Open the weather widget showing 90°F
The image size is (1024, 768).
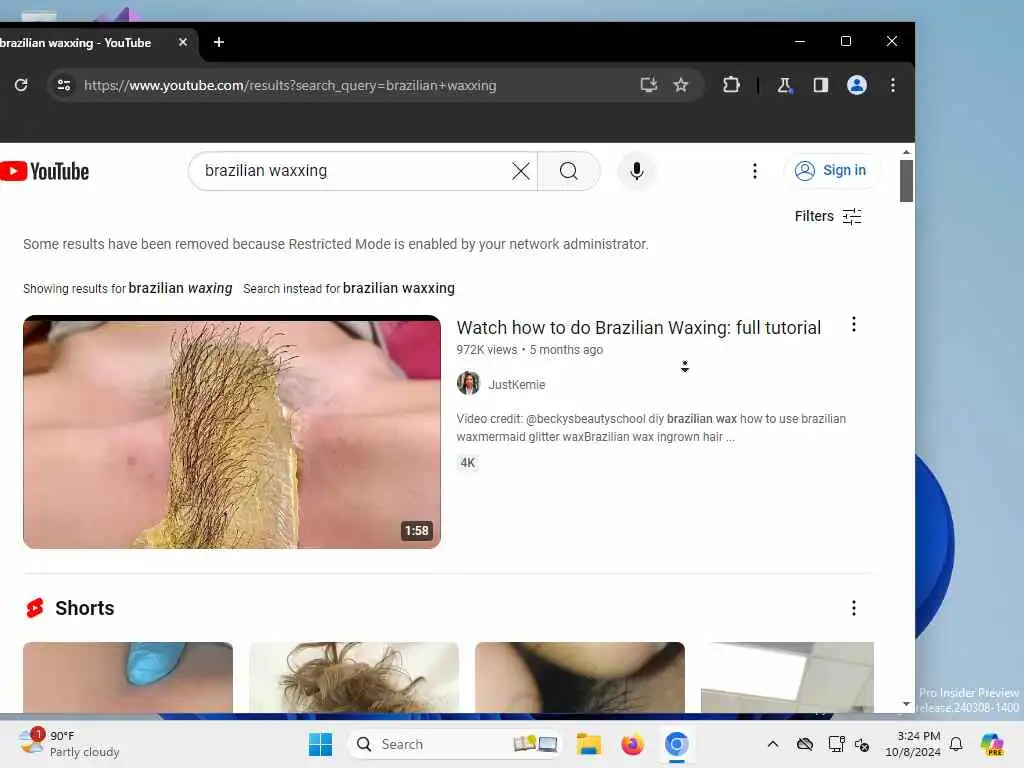point(69,743)
